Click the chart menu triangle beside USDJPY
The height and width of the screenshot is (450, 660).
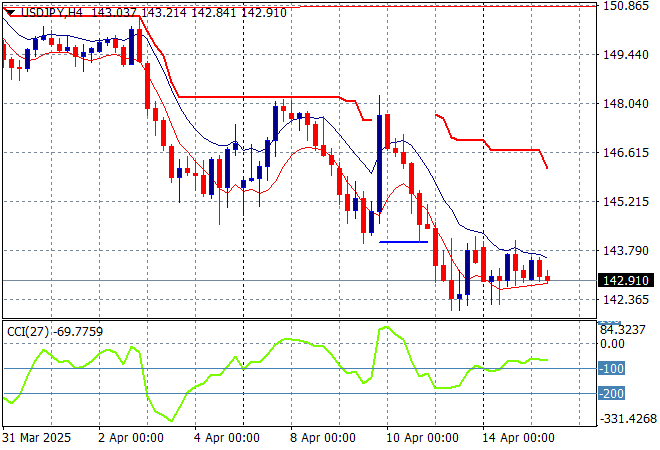click(x=11, y=12)
